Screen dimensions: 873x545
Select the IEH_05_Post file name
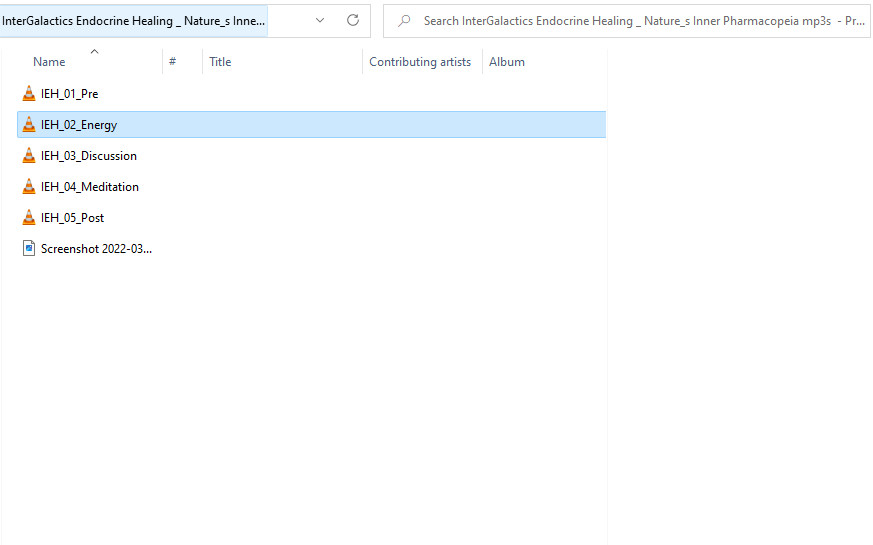tap(72, 218)
